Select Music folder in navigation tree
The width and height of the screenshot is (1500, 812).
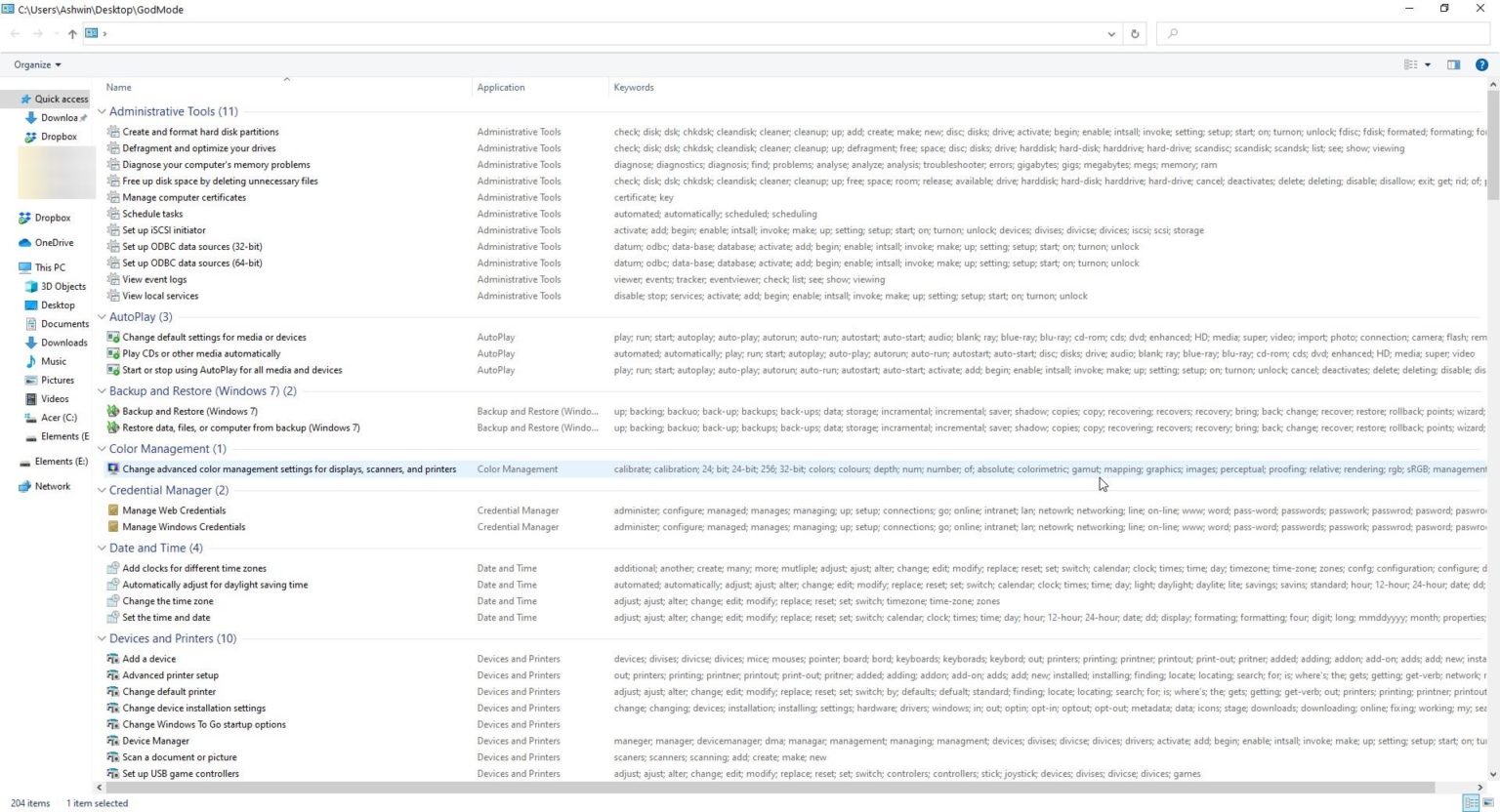[x=54, y=361]
